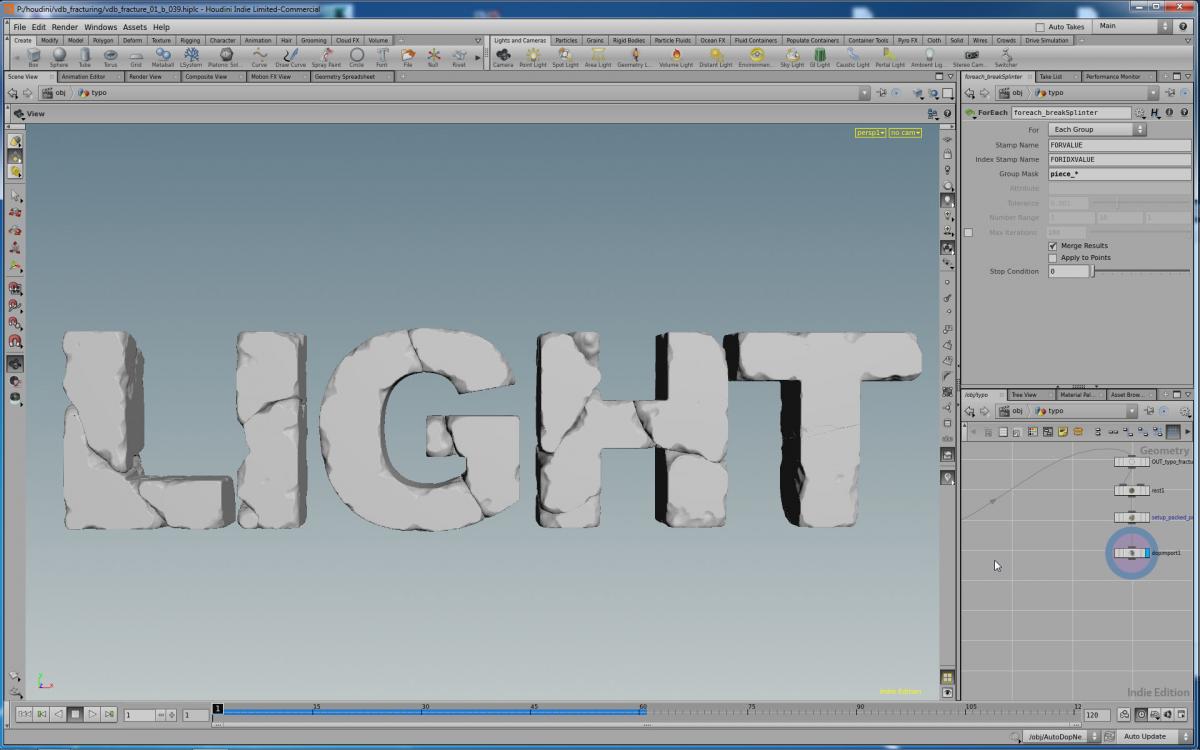1200x750 pixels.
Task: Open the Windows menu
Action: coord(100,27)
